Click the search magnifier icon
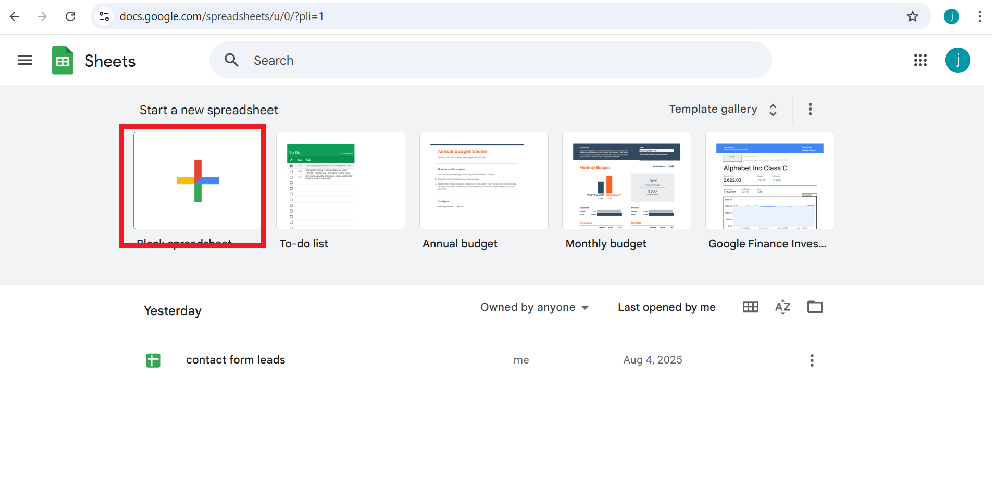992x489 pixels. [x=232, y=60]
